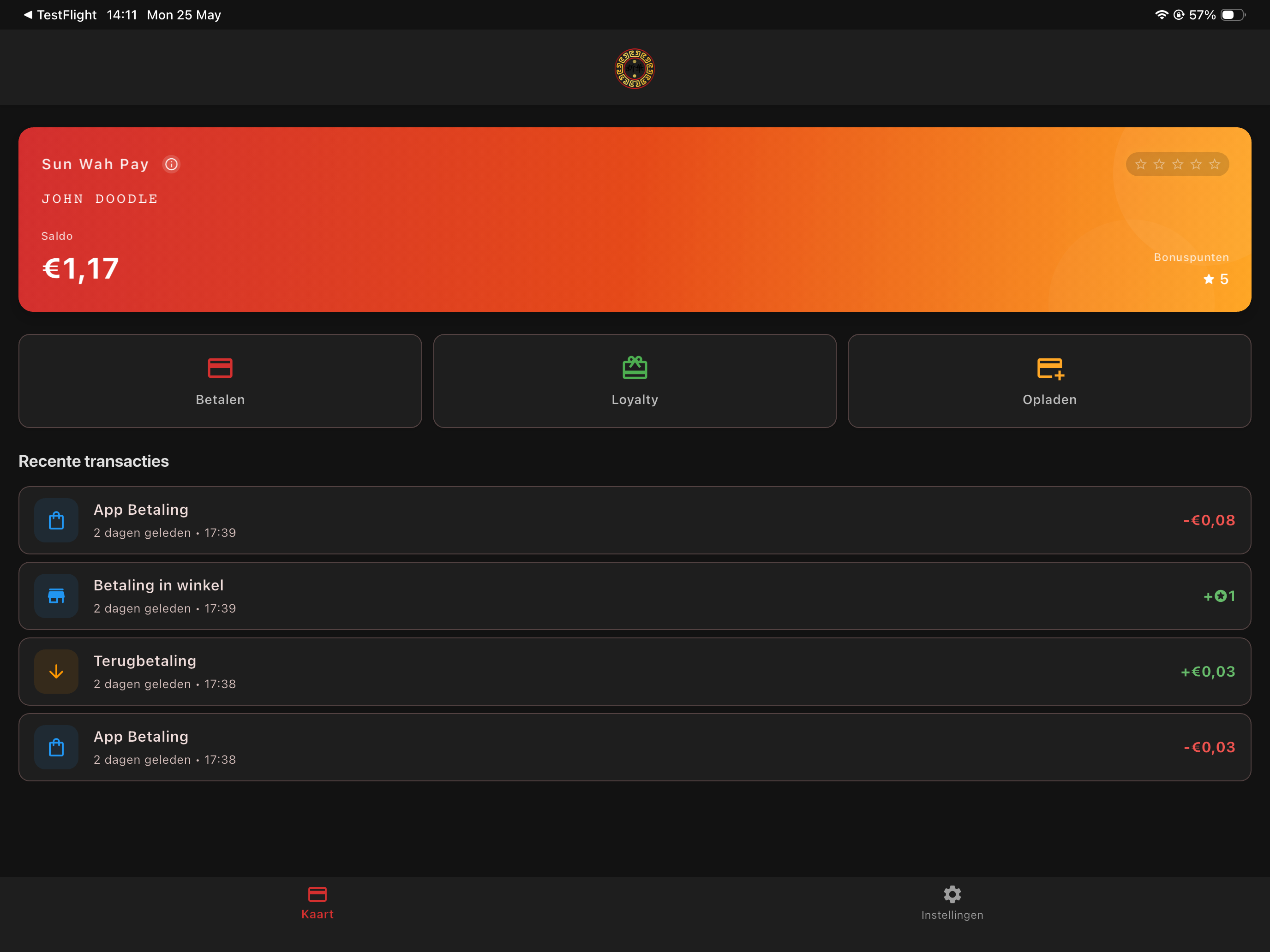Open the Betaling in winkel transaction
Screen dimensions: 1270x952
pos(635,595)
